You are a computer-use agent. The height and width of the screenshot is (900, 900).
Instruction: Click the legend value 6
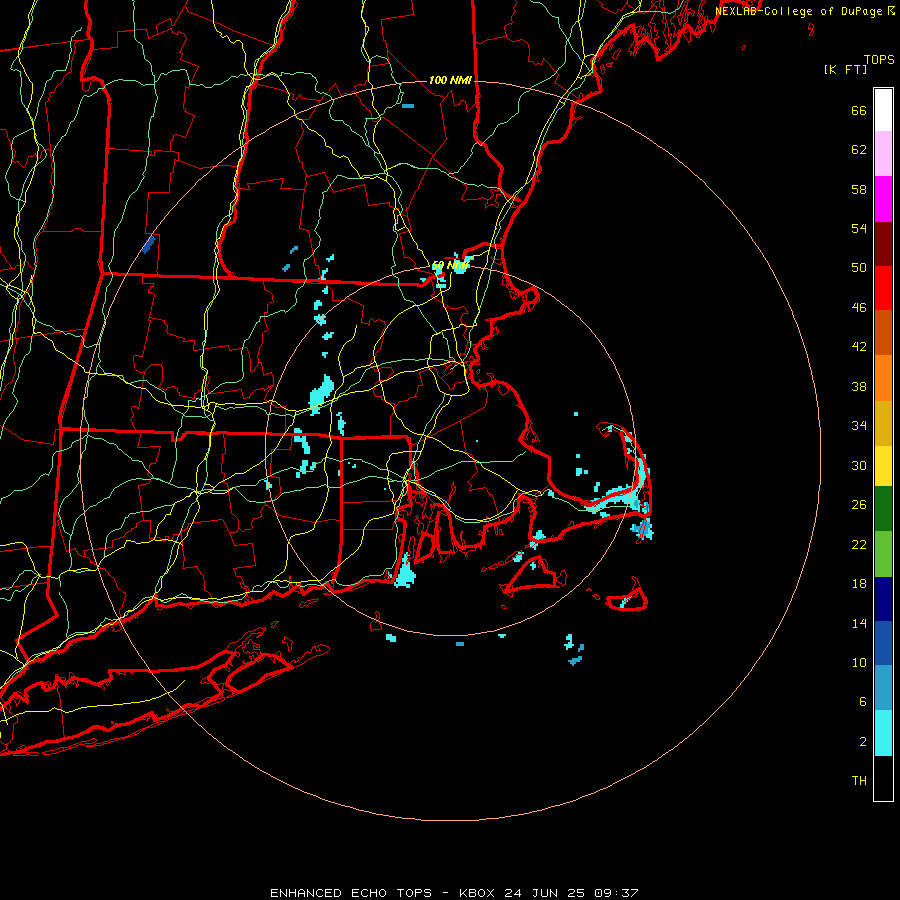862,701
